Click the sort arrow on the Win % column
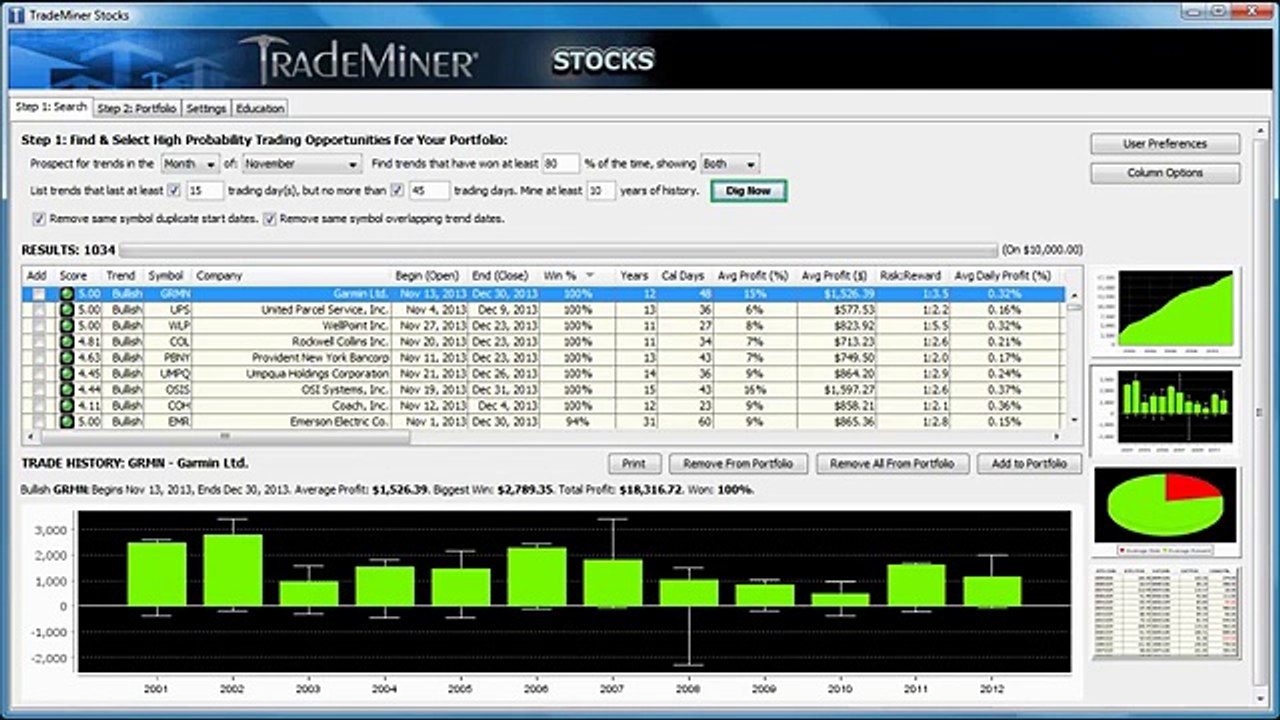Screen dimensions: 1280x720 coord(590,275)
